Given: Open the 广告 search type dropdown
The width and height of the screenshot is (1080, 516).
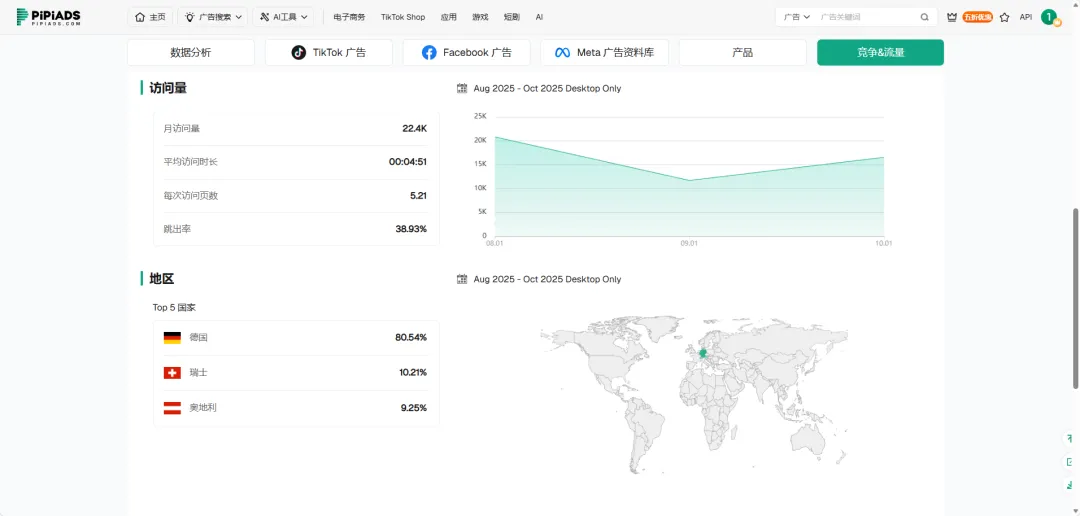Looking at the screenshot, I should coord(796,17).
